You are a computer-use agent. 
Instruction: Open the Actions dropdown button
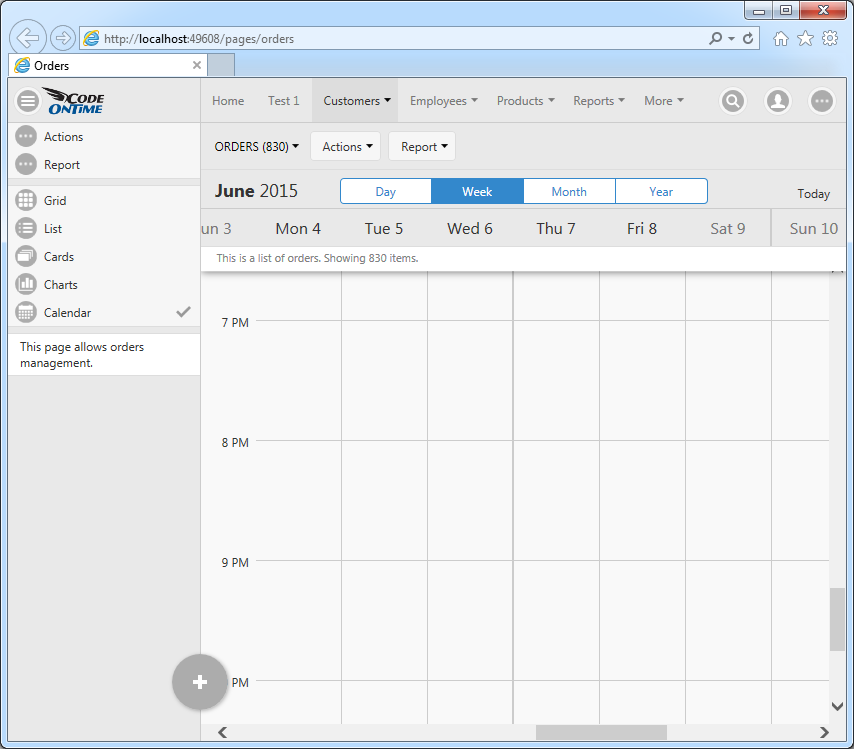(346, 147)
